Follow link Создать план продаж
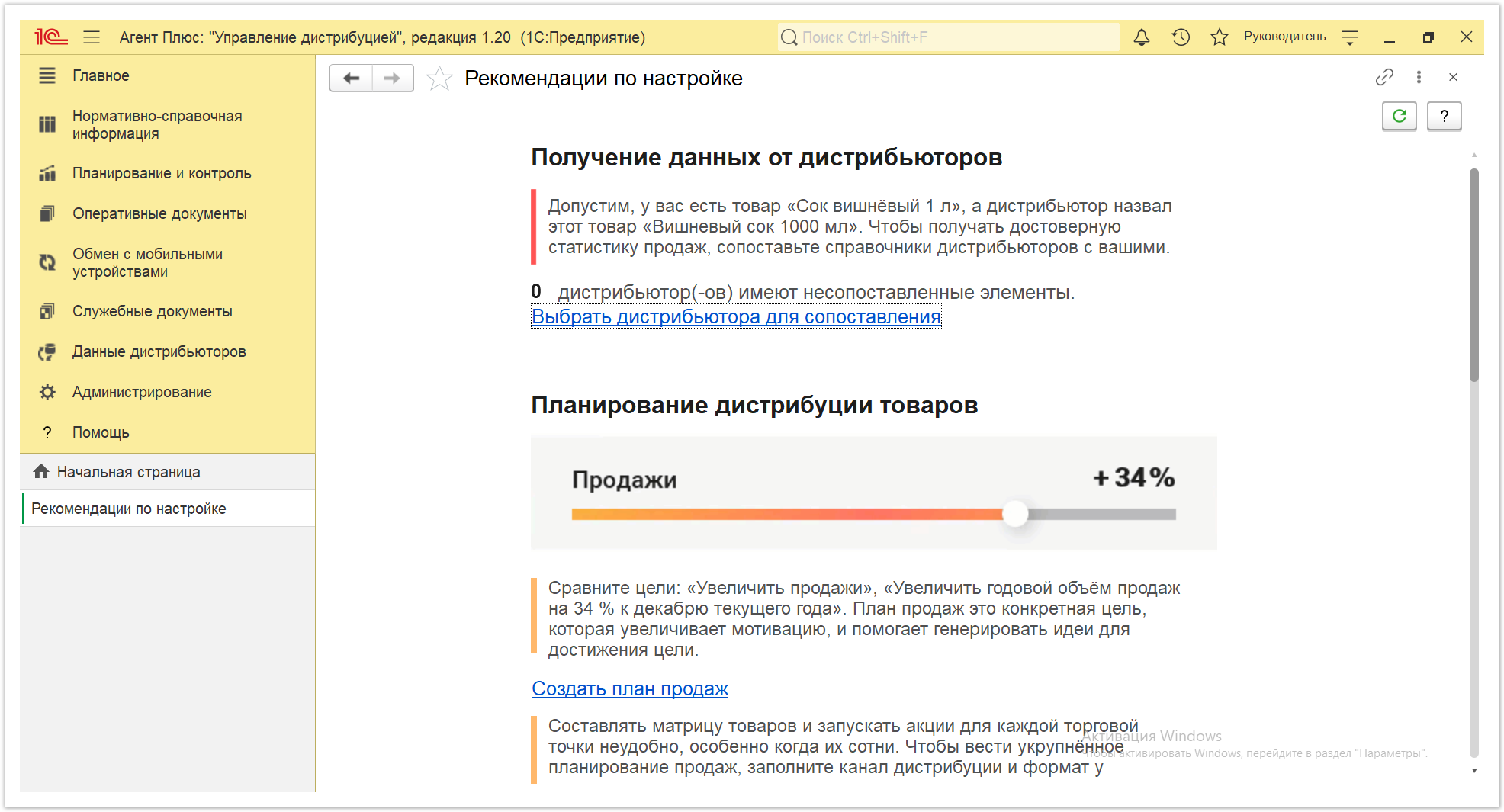The image size is (1504, 812). click(630, 688)
